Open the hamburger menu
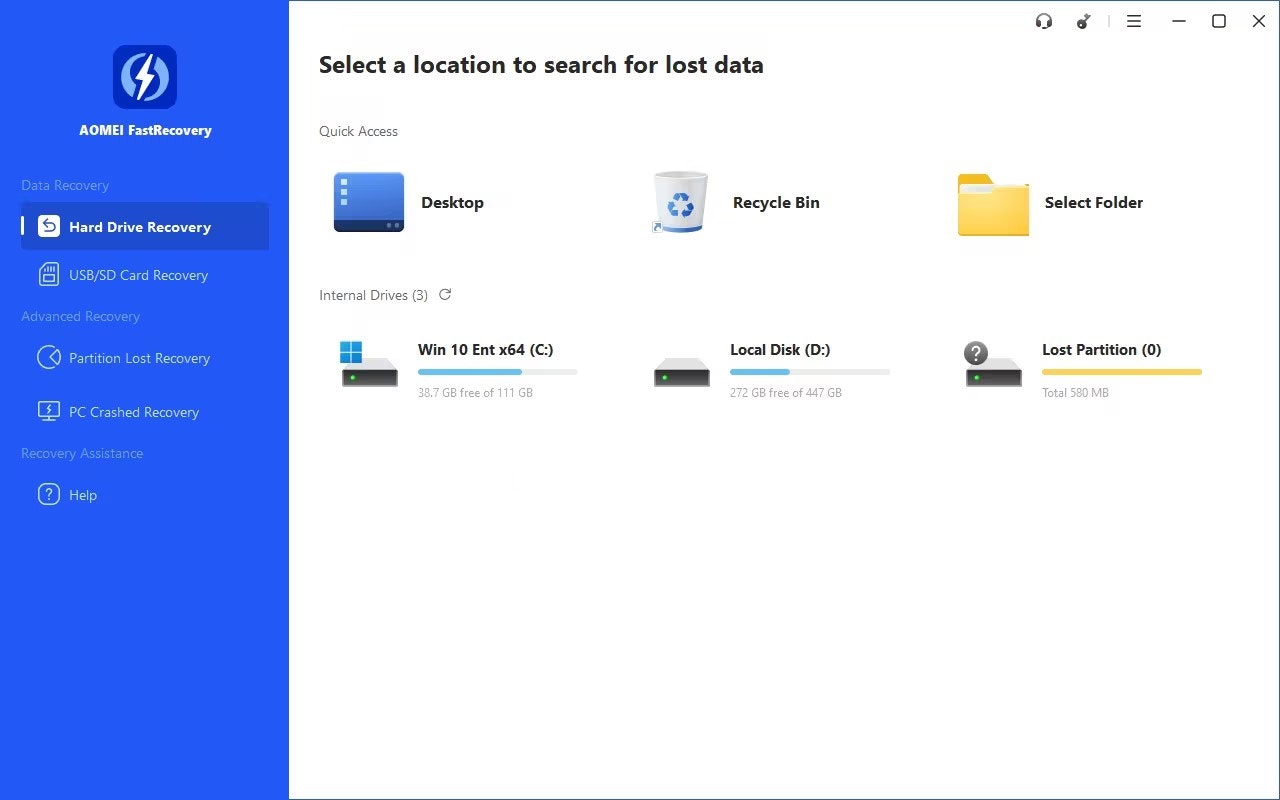This screenshot has height=800, width=1280. [1134, 20]
